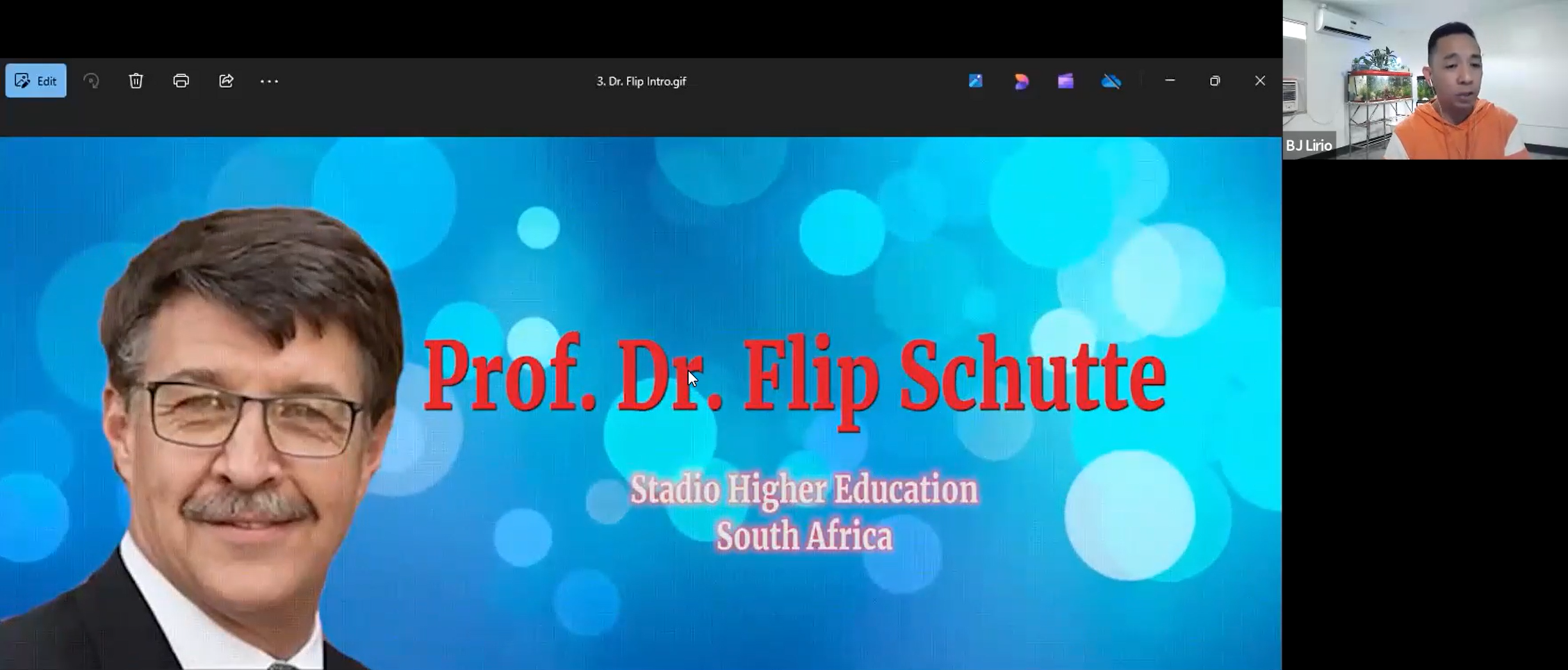Print the image via the printer icon

click(x=181, y=81)
